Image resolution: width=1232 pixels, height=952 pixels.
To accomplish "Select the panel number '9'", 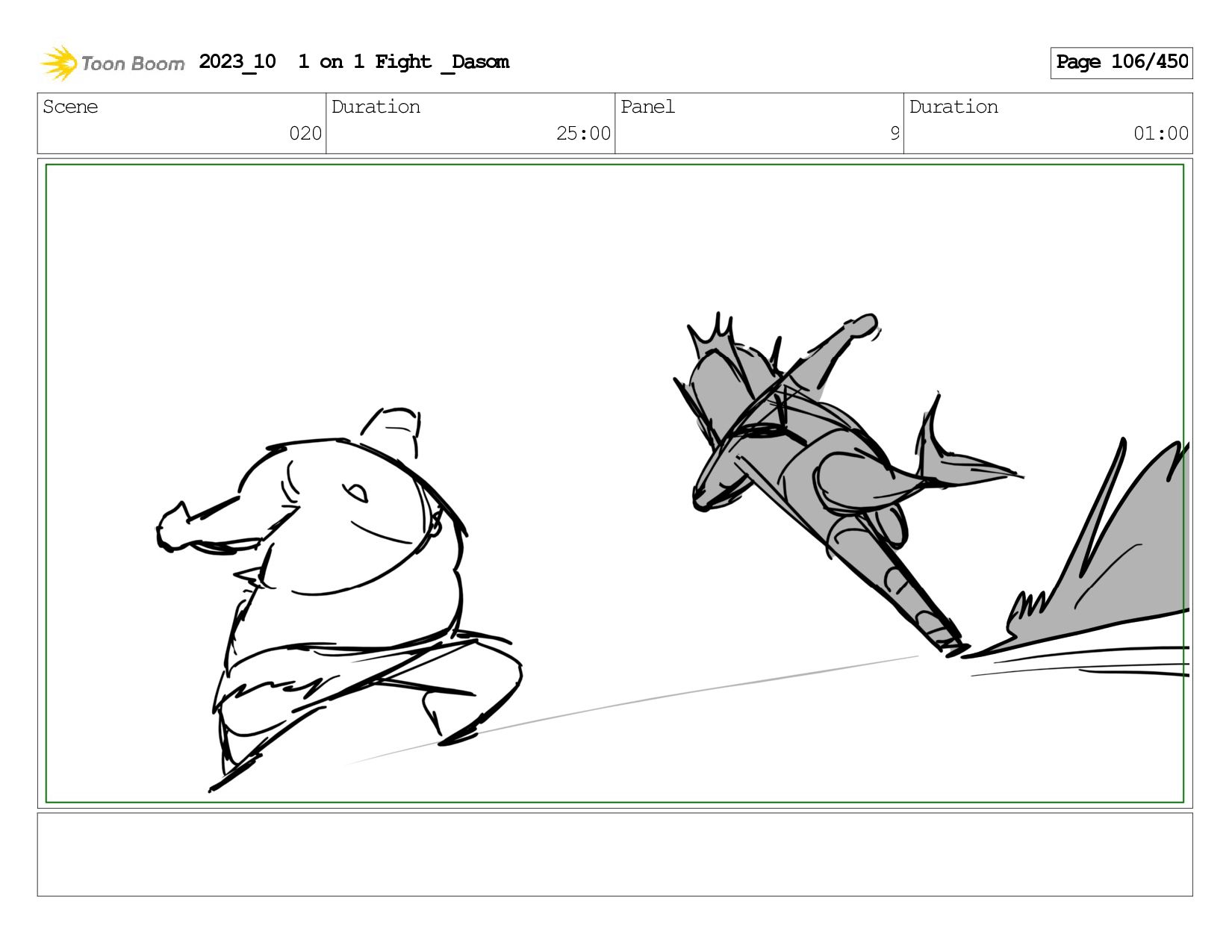I will click(895, 134).
